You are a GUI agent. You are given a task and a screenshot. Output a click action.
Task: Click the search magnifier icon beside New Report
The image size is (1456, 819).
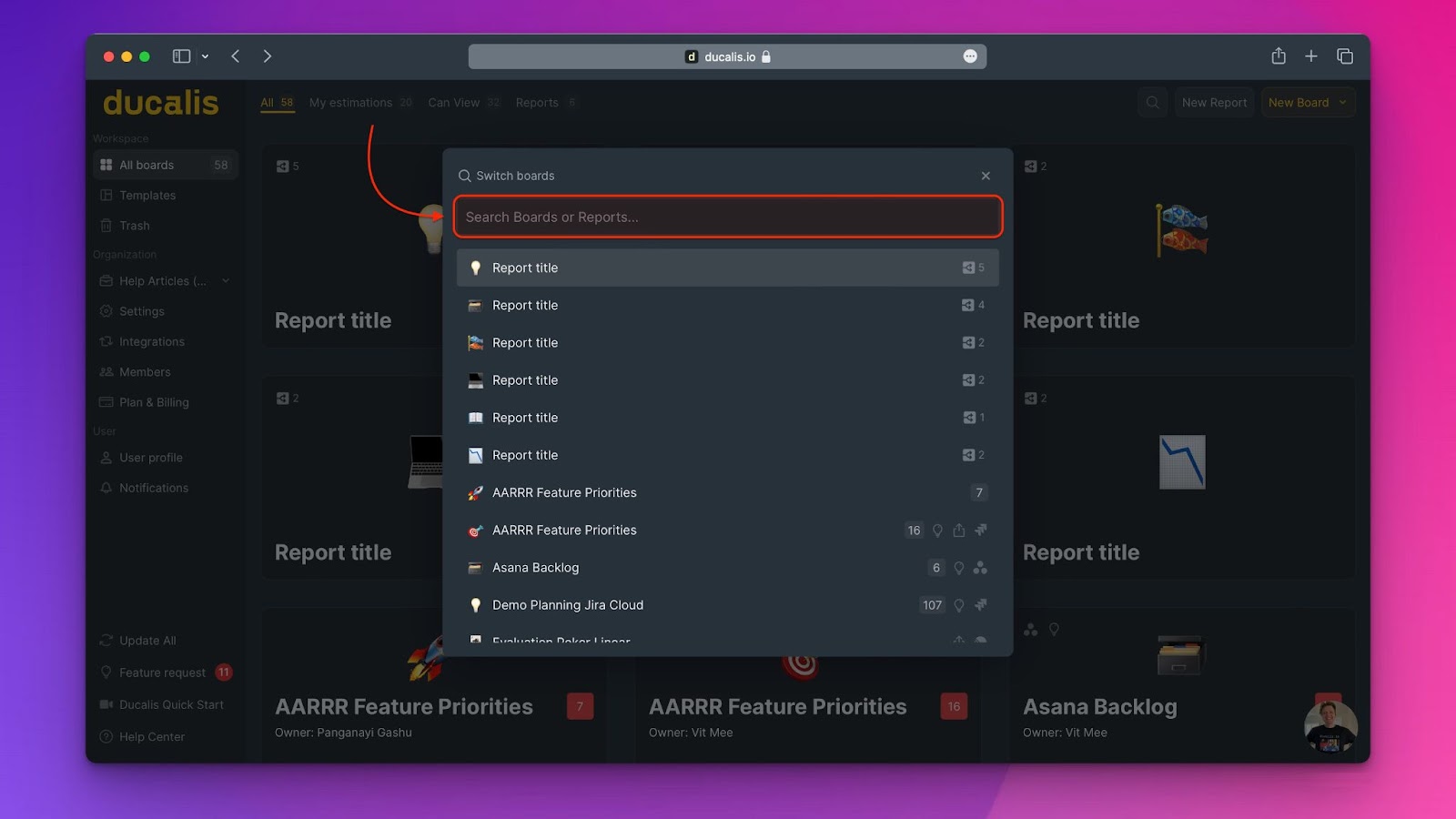(x=1153, y=103)
